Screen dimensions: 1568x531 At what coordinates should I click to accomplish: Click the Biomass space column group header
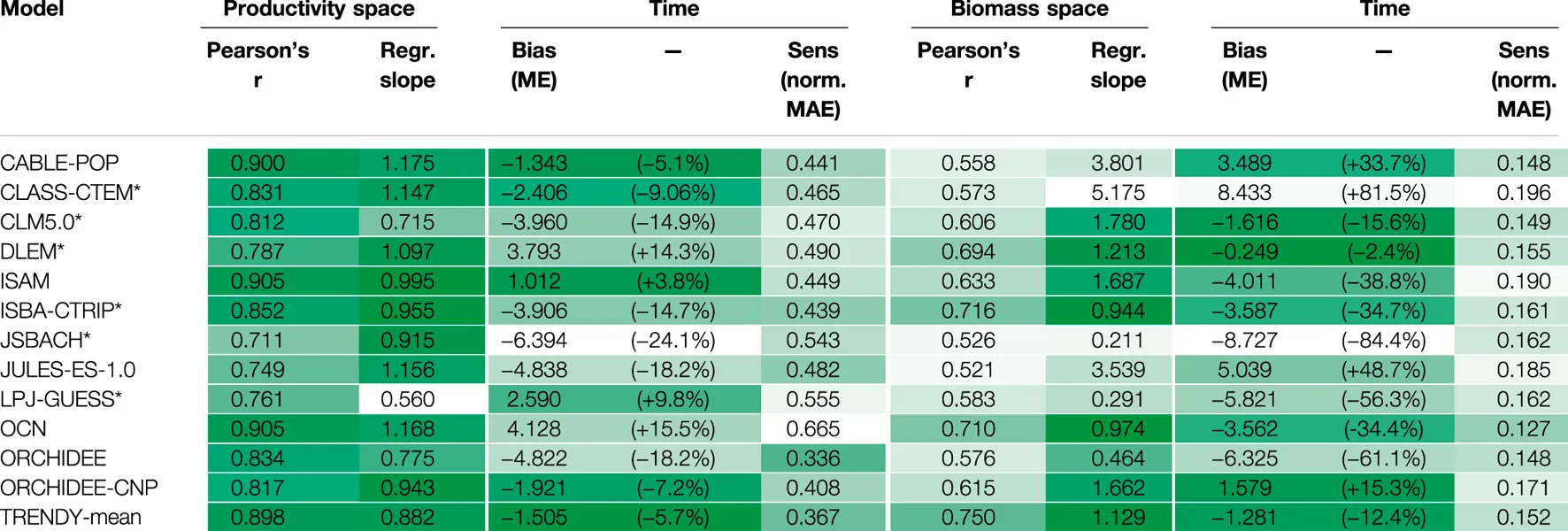[1029, 10]
